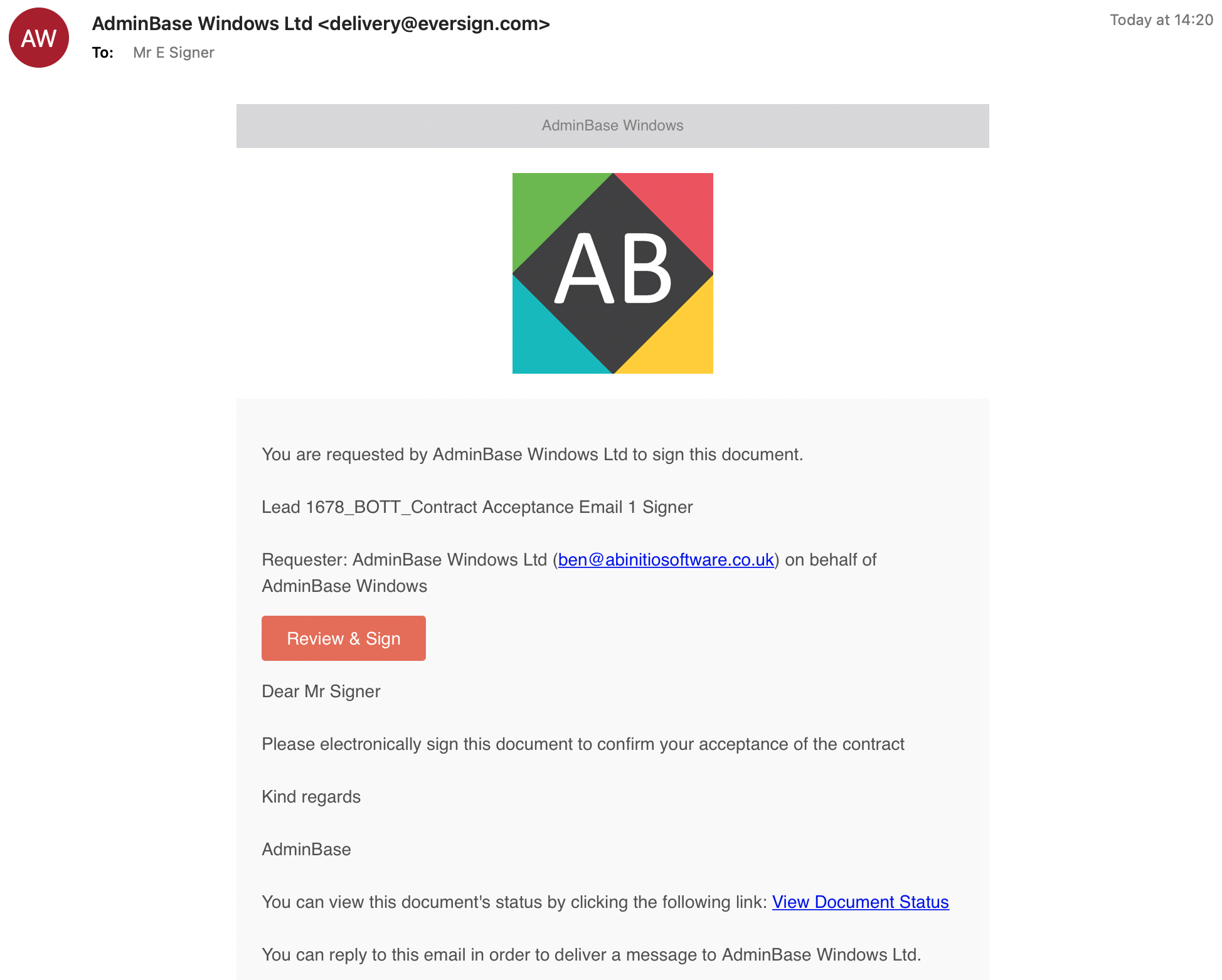Click the Today at 14:20 timestamp

tap(1161, 20)
